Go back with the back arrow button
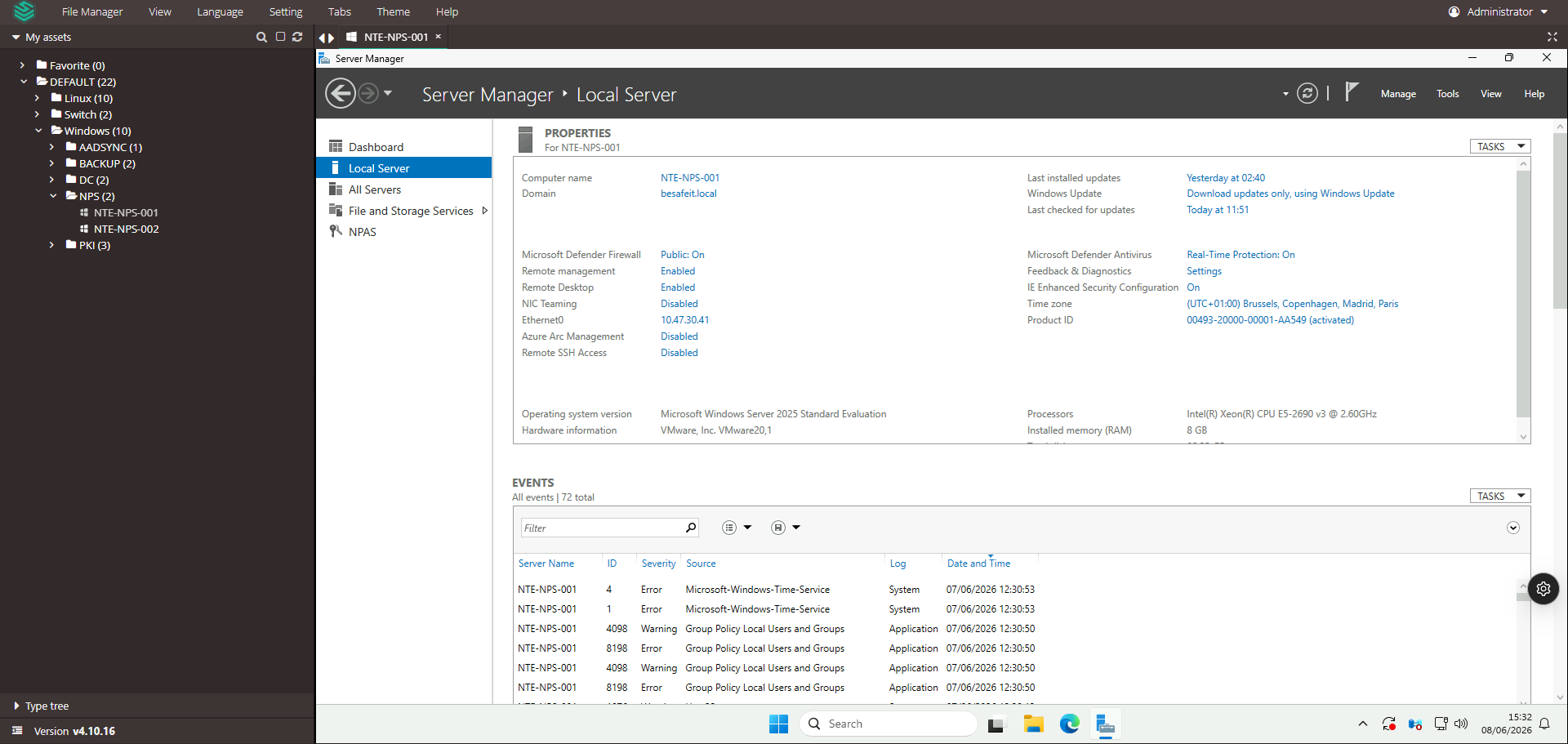 tap(341, 94)
